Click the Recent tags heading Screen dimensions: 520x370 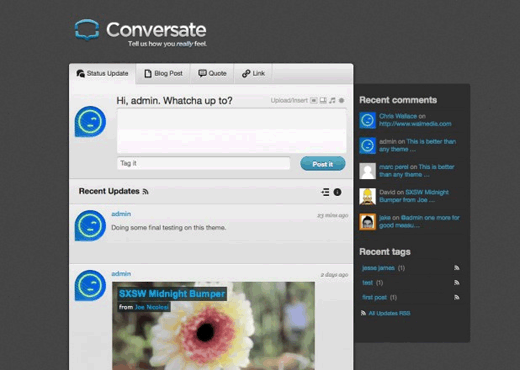coord(385,252)
